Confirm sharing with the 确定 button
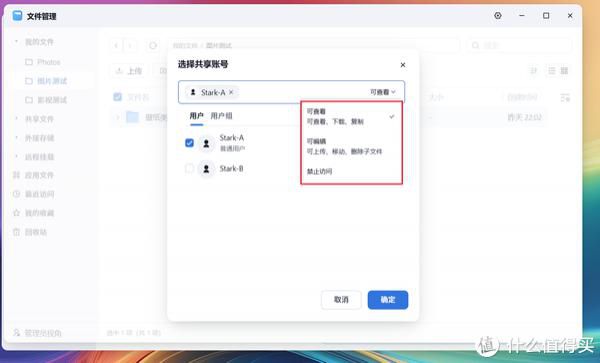This screenshot has width=600, height=363. (388, 300)
